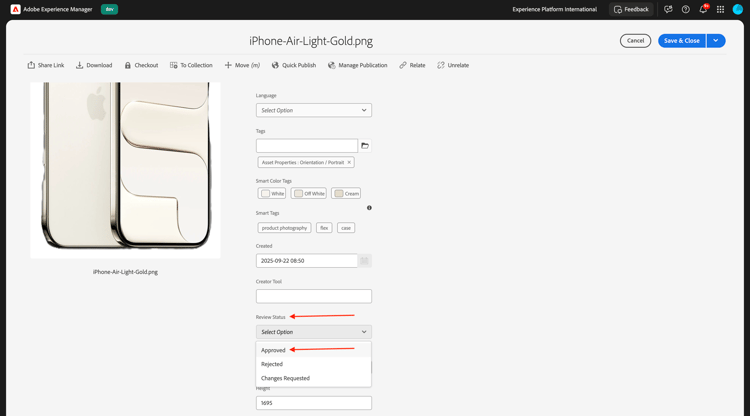Screen dimensions: 750x416
Task: Click the Smart Tags info icon
Action: [369, 208]
